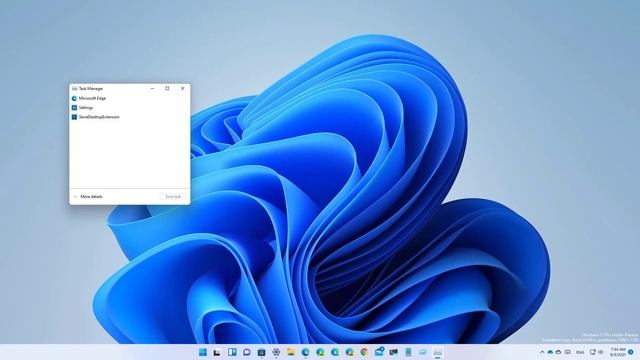Select the Settings process row
The width and height of the screenshot is (640, 360).
tap(129, 108)
